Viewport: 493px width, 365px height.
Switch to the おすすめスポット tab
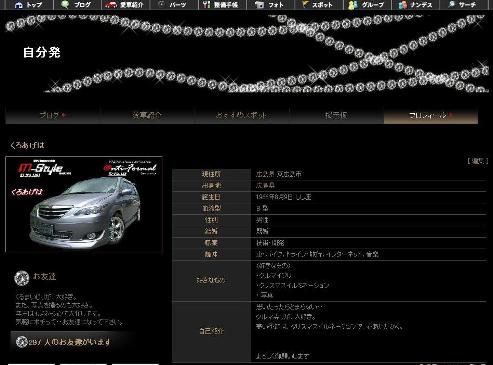pos(242,116)
